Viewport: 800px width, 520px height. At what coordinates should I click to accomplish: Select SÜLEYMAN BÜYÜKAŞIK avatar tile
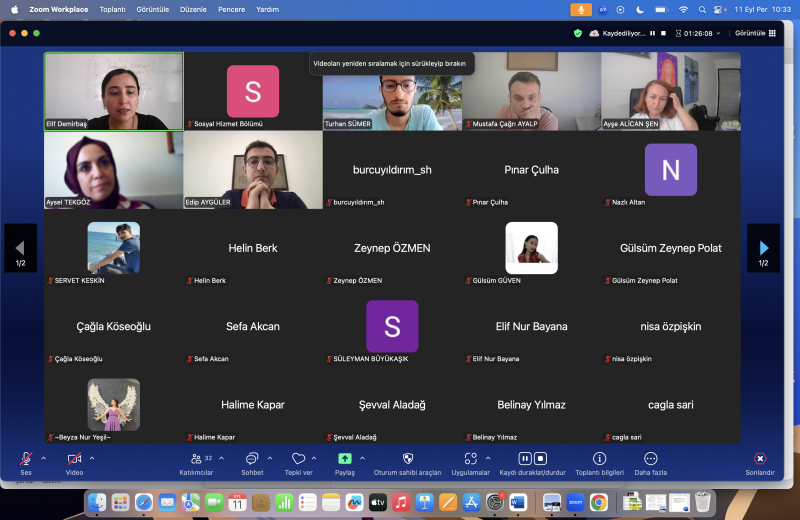click(x=392, y=327)
